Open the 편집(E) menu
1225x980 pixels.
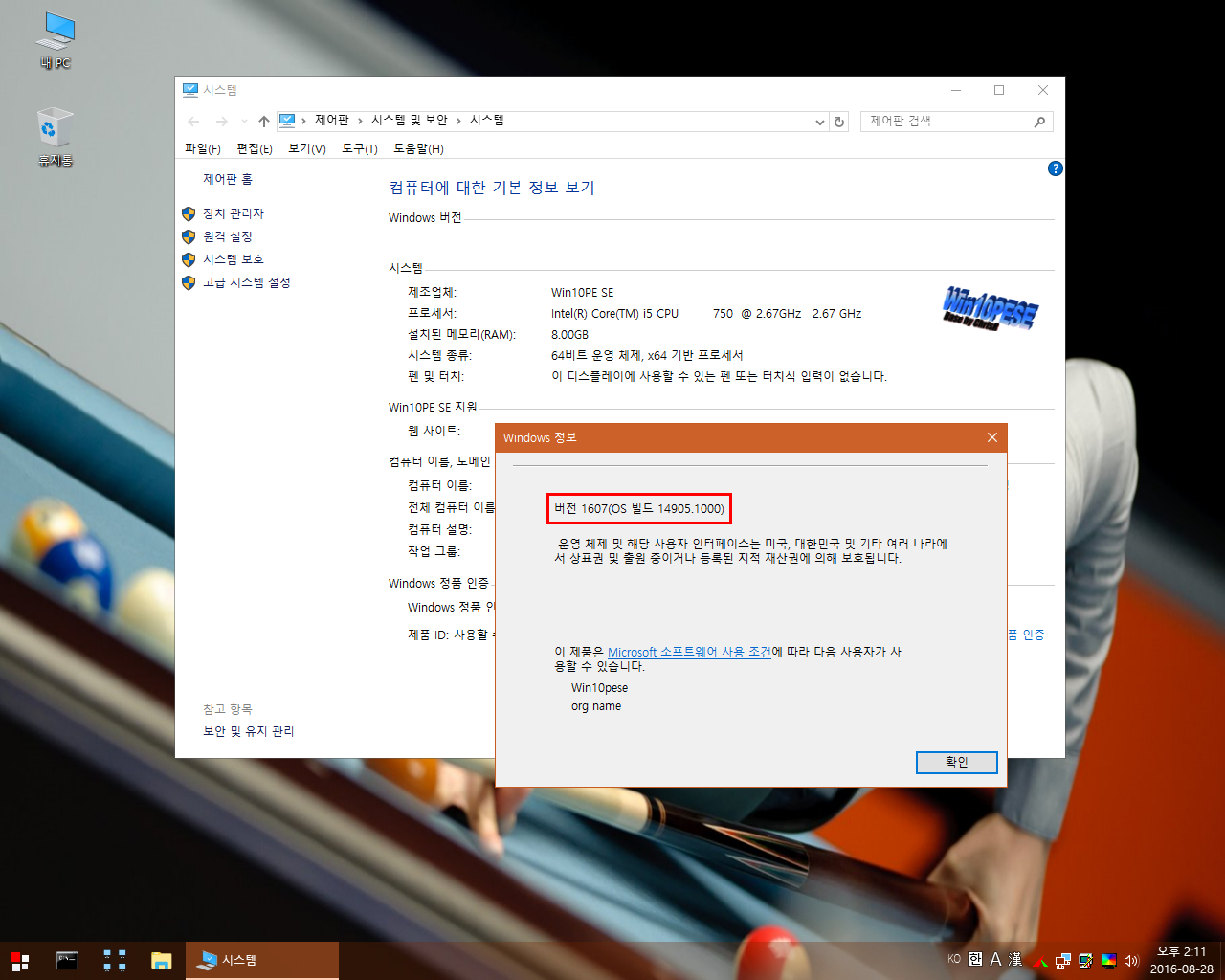(x=255, y=148)
